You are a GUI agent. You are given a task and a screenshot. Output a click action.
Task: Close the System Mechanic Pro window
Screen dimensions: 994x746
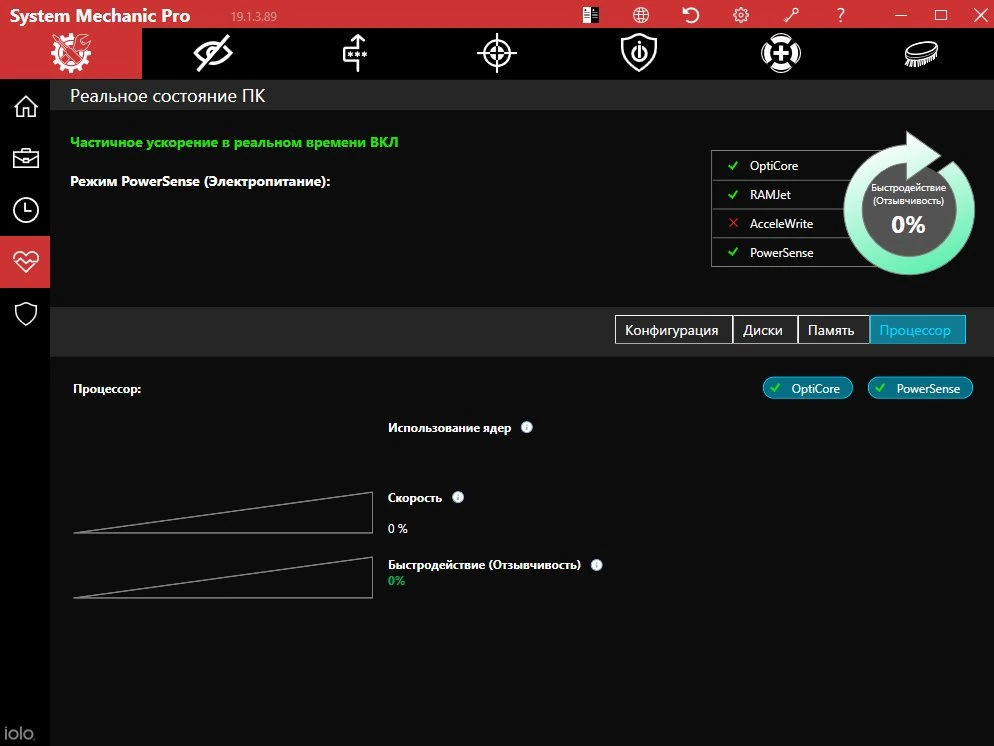pyautogui.click(x=980, y=15)
